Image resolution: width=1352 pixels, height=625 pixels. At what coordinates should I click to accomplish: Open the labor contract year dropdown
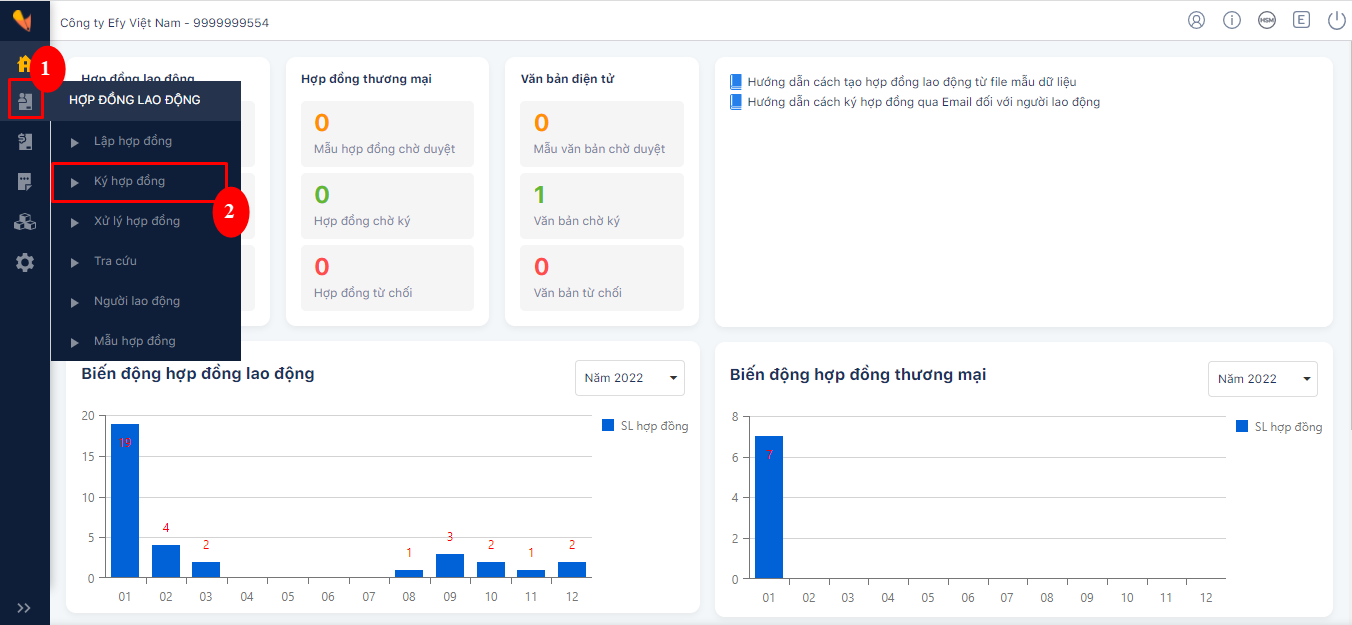coord(630,378)
